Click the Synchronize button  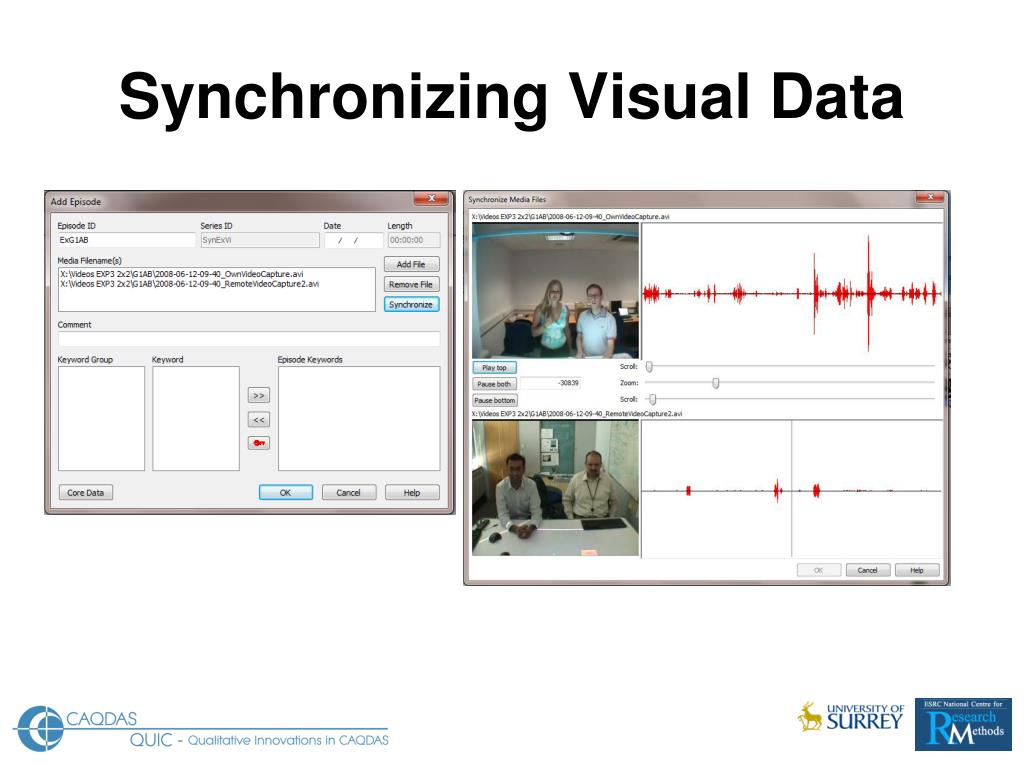point(411,304)
